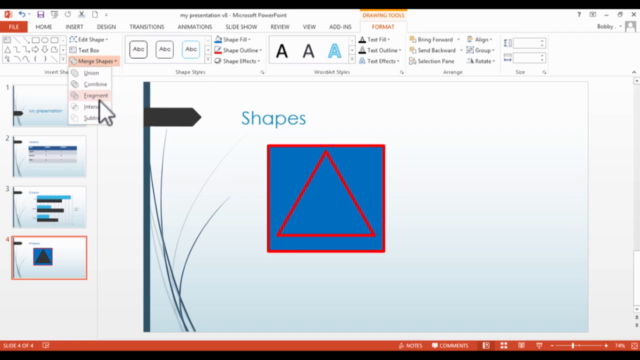Click the zoom in plus button
Image resolution: width=640 pixels, height=360 pixels.
(606, 346)
